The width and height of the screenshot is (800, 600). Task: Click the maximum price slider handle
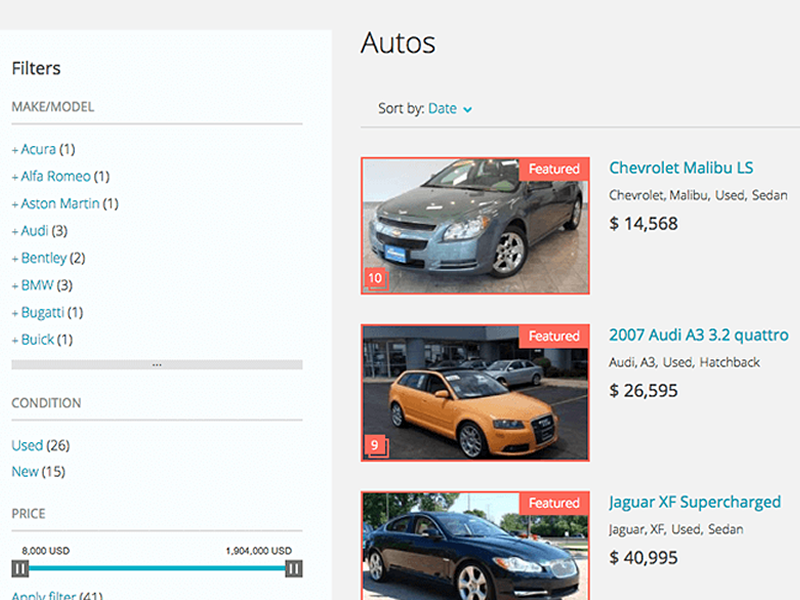point(294,569)
